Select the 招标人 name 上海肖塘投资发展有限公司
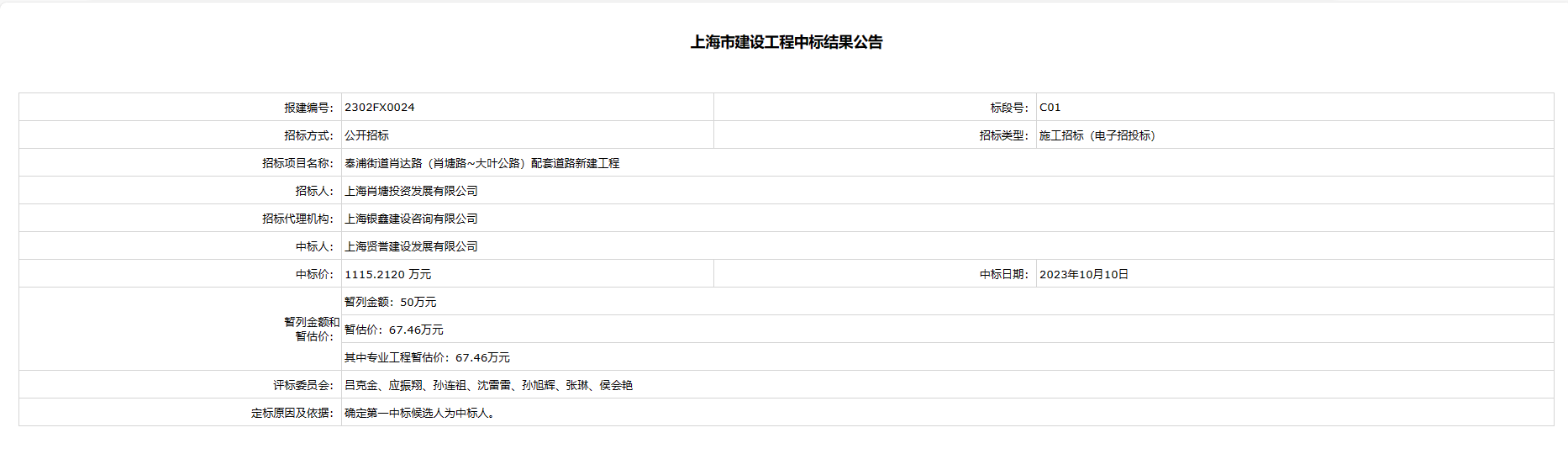This screenshot has height=475, width=1568. pyautogui.click(x=411, y=191)
